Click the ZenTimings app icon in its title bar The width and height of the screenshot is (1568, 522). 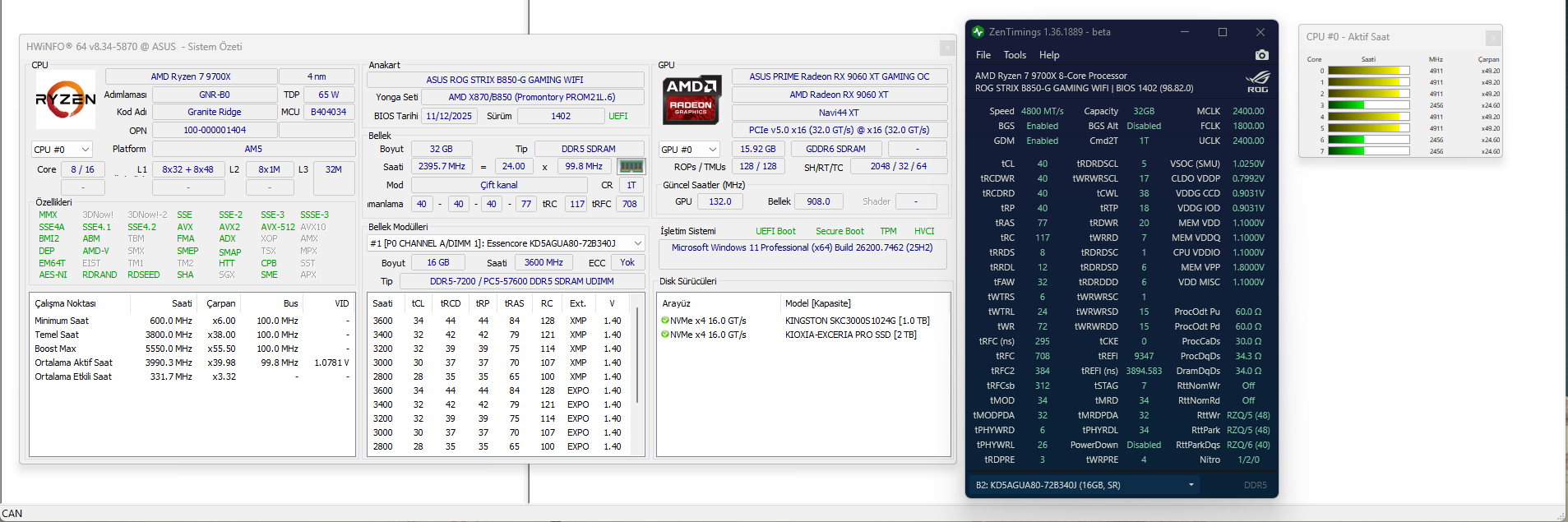(x=978, y=32)
